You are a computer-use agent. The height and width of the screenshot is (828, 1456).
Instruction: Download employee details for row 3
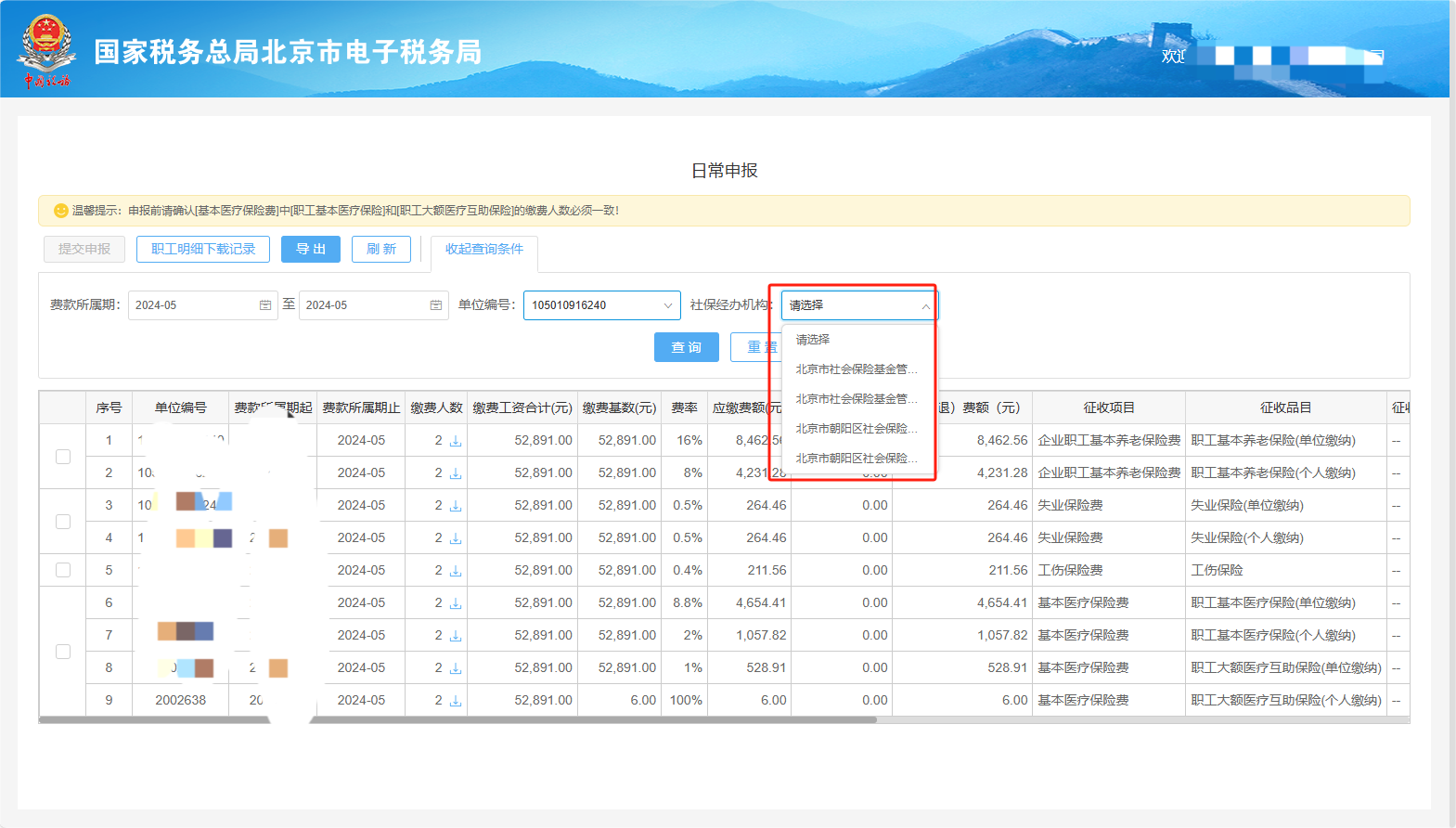coord(456,506)
